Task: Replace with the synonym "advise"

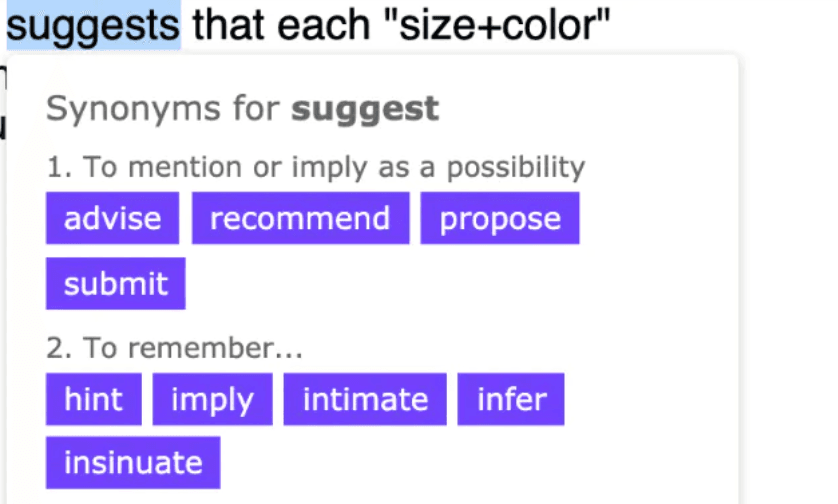Action: pyautogui.click(x=112, y=219)
